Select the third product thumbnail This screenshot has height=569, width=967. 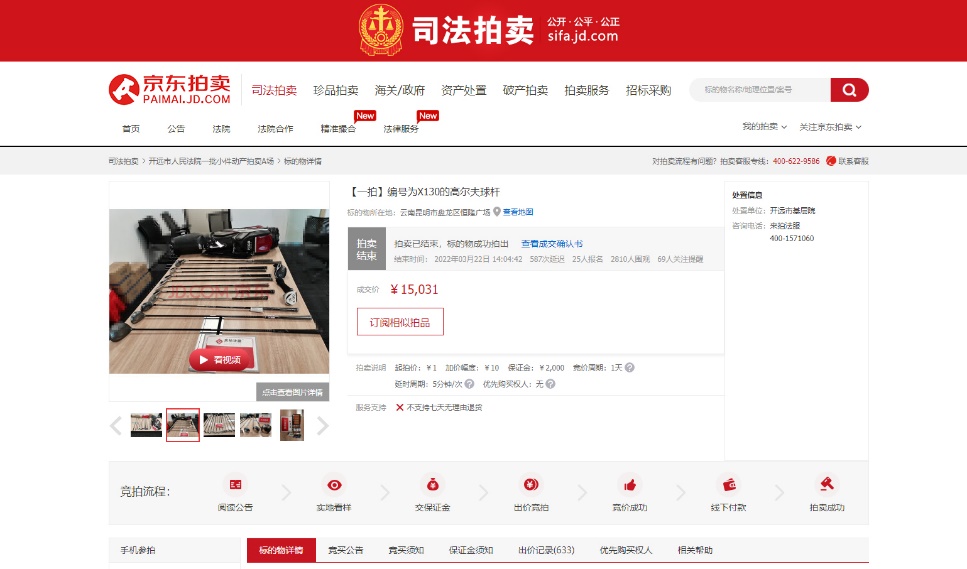[x=219, y=425]
